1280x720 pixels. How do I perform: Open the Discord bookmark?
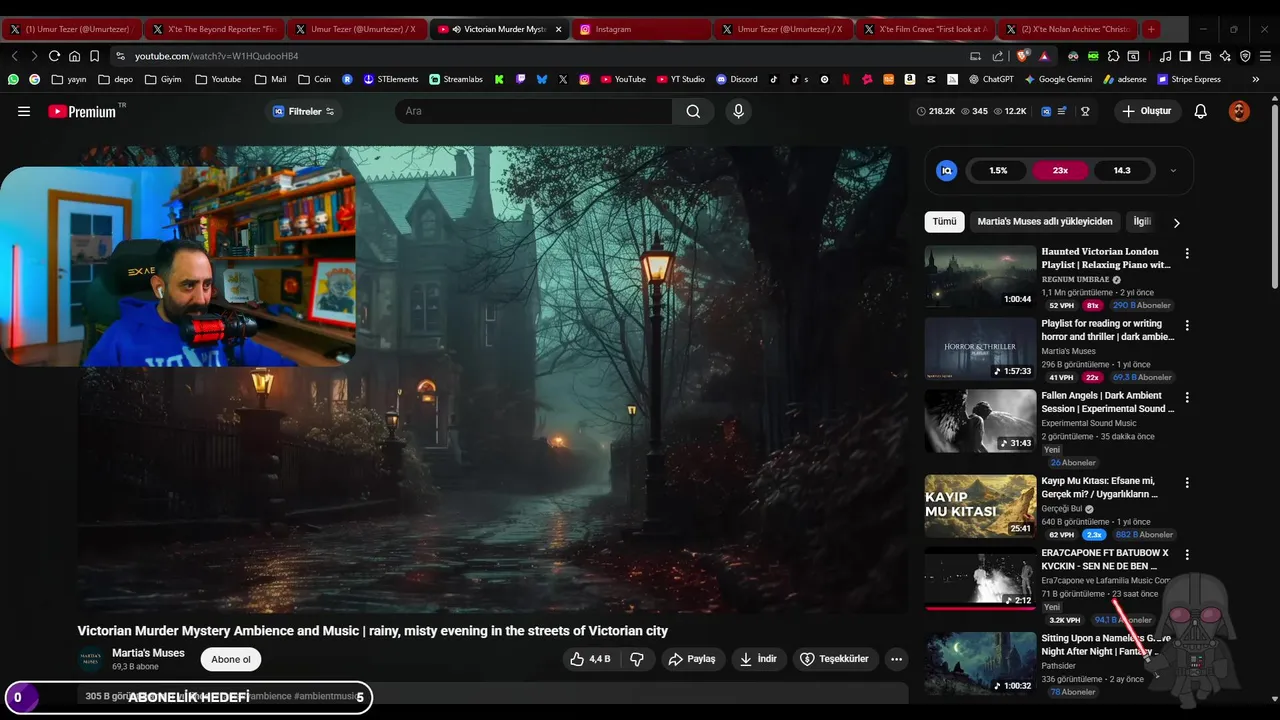[737, 79]
